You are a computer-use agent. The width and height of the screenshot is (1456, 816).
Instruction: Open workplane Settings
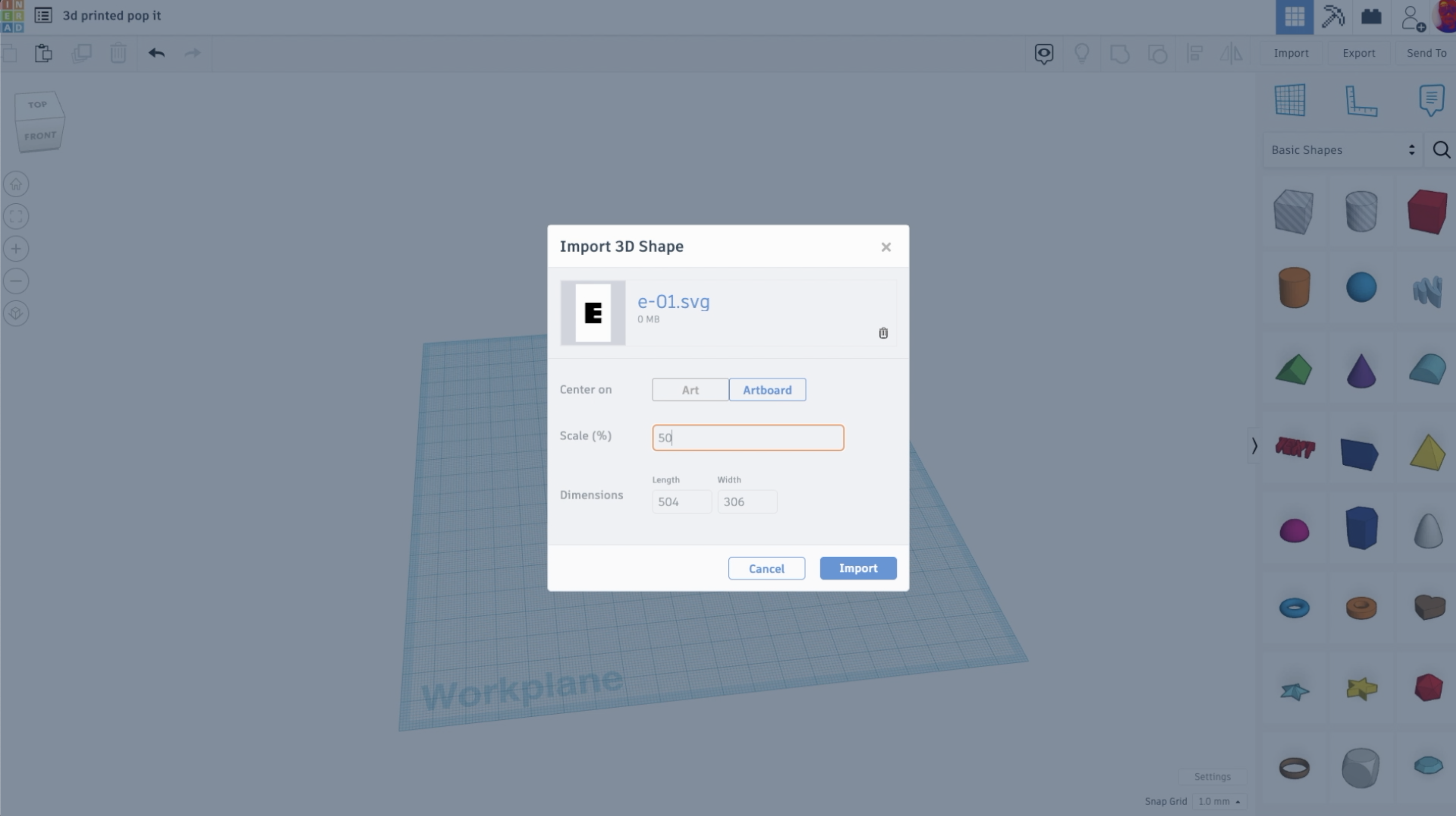pos(1212,777)
